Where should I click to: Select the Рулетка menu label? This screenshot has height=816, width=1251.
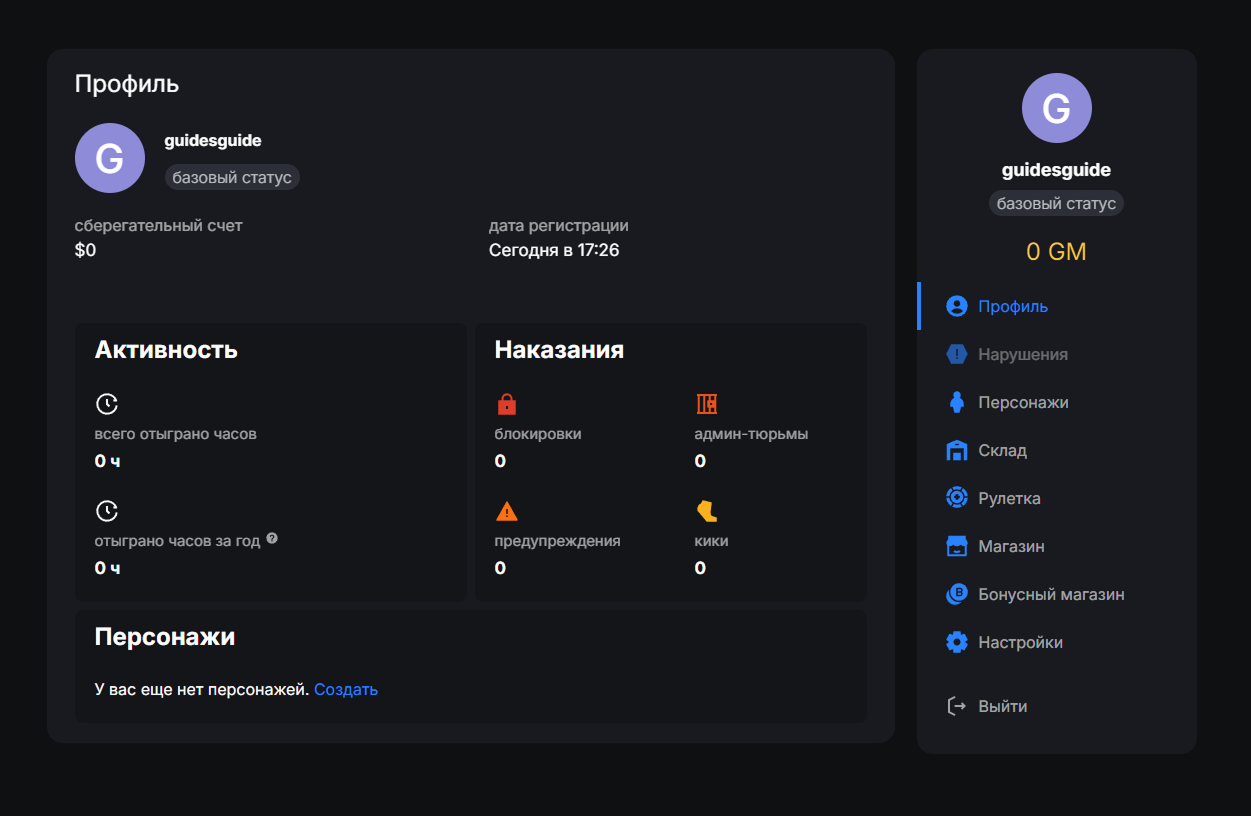tap(1009, 498)
